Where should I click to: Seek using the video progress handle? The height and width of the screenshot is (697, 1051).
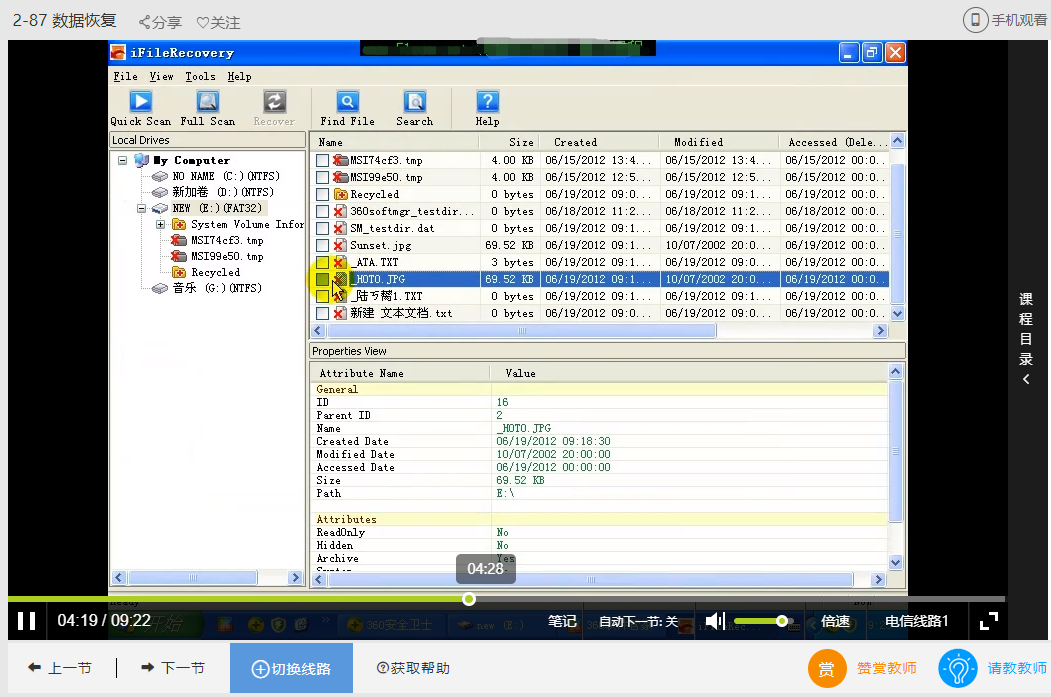(x=469, y=599)
